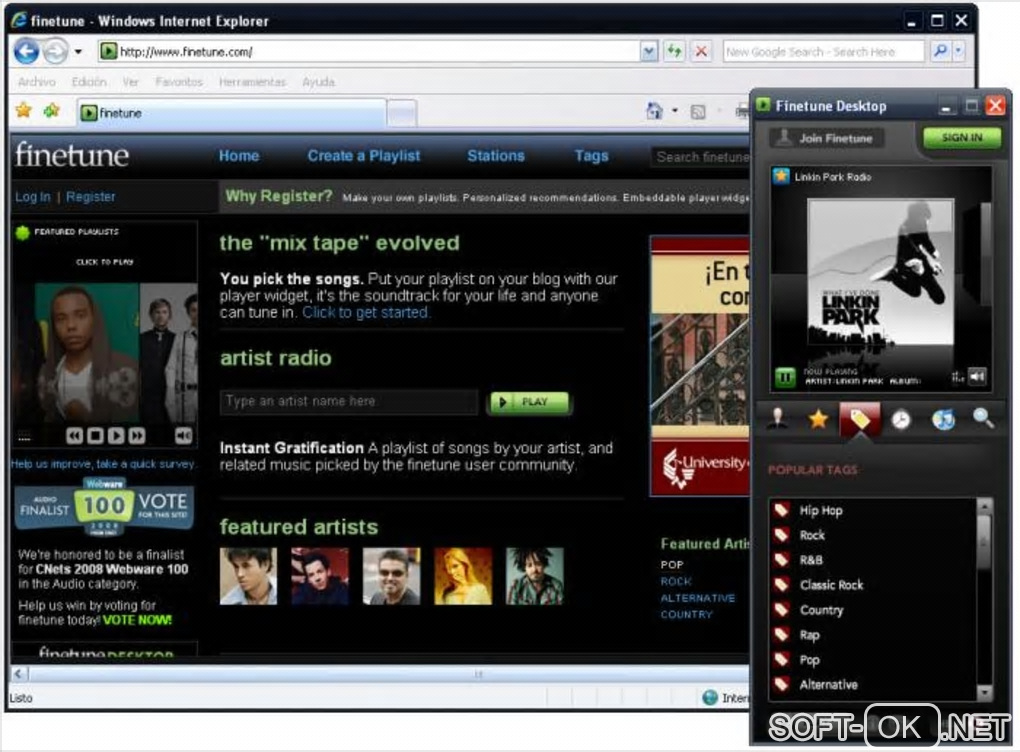1020x752 pixels.
Task: Click the Favorites Center star icon
Action: click(23, 111)
